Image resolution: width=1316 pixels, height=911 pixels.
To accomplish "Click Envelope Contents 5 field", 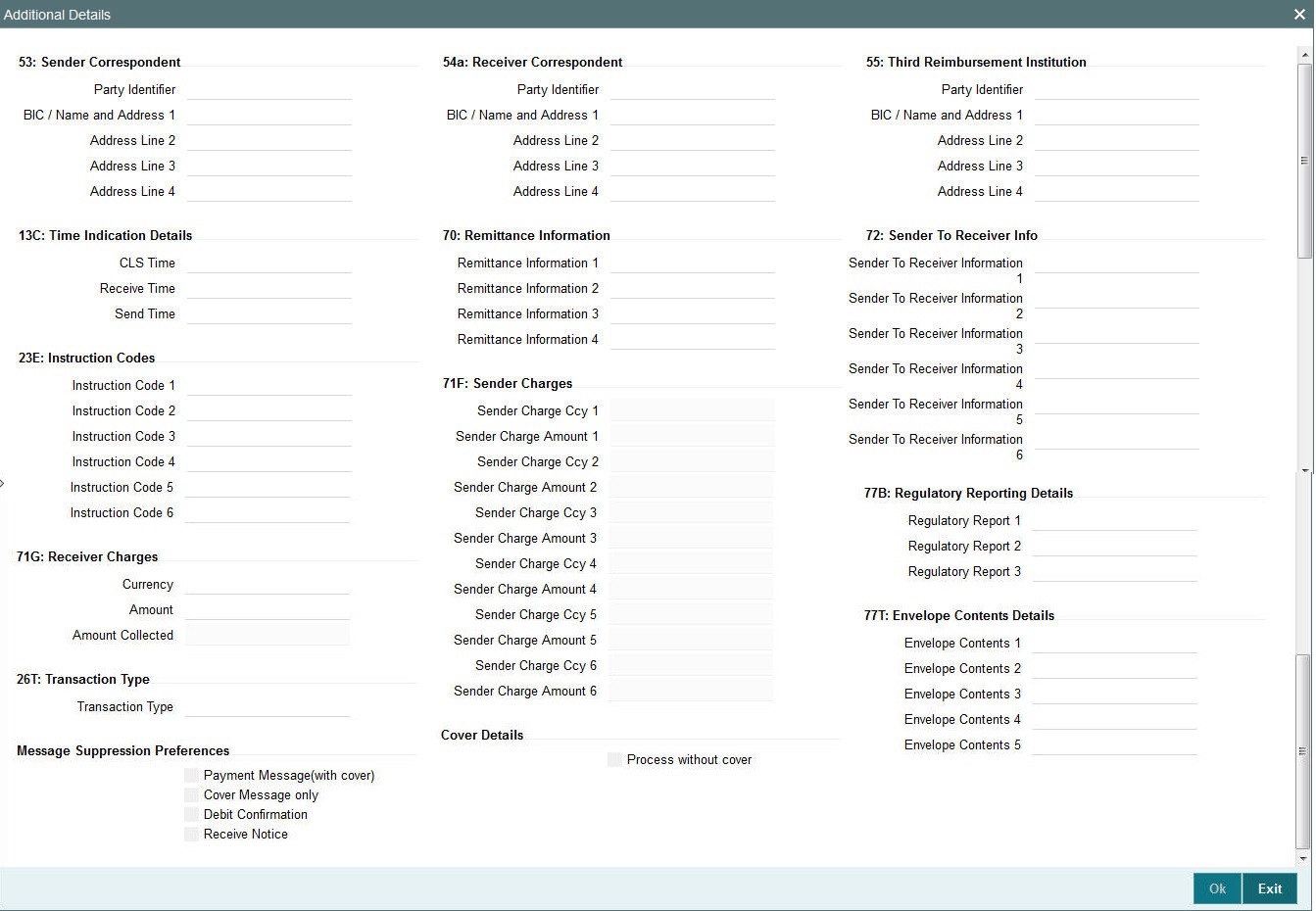I will point(1115,744).
